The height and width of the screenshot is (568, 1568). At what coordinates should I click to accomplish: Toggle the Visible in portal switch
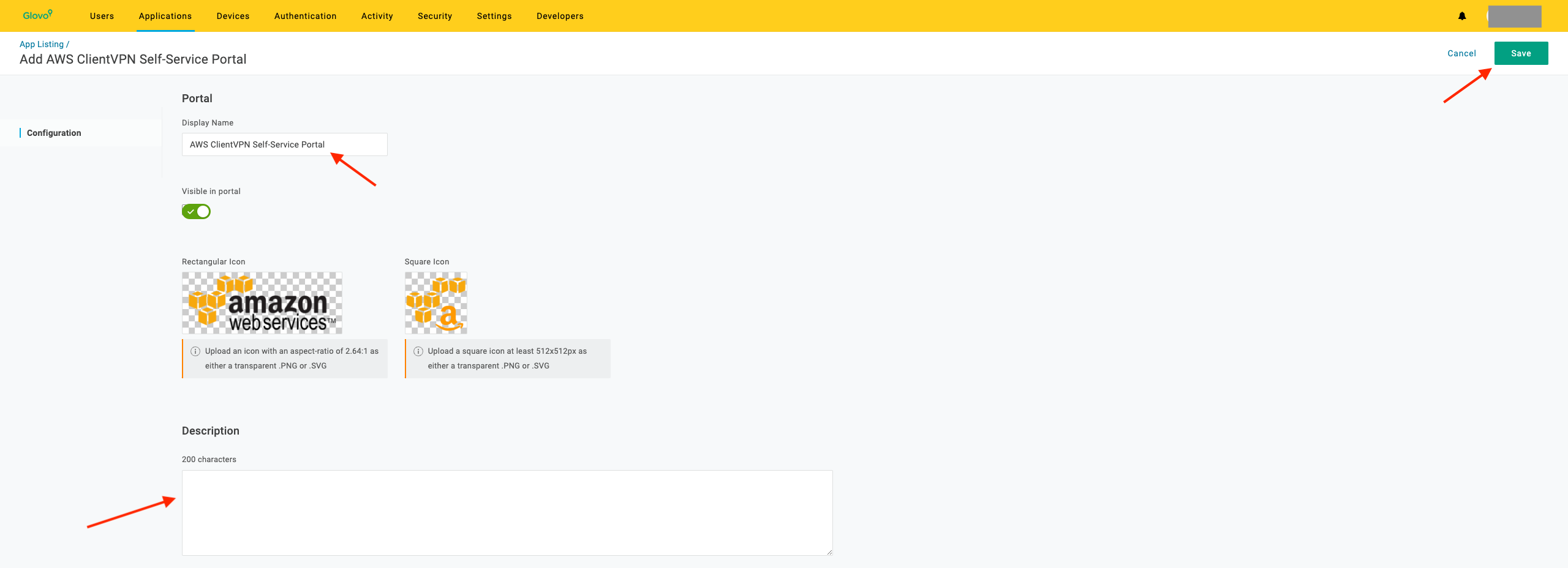pyautogui.click(x=196, y=211)
